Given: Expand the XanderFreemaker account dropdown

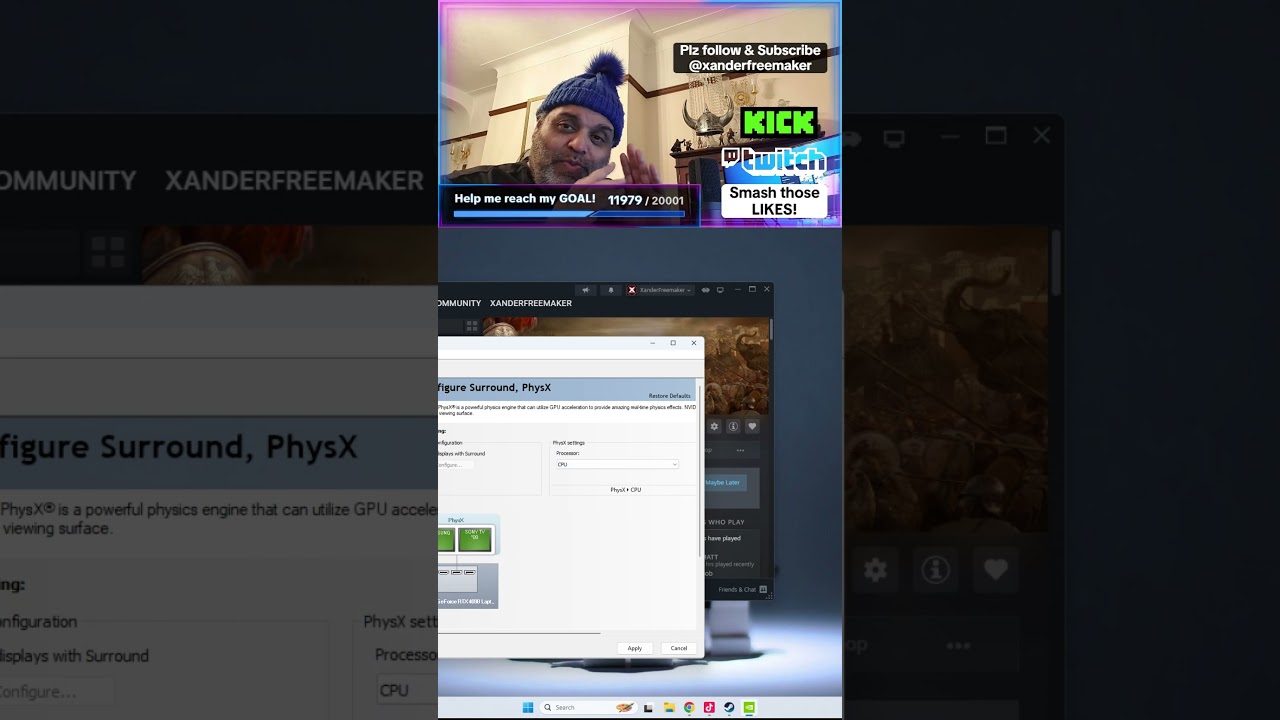Looking at the screenshot, I should click(x=660, y=290).
